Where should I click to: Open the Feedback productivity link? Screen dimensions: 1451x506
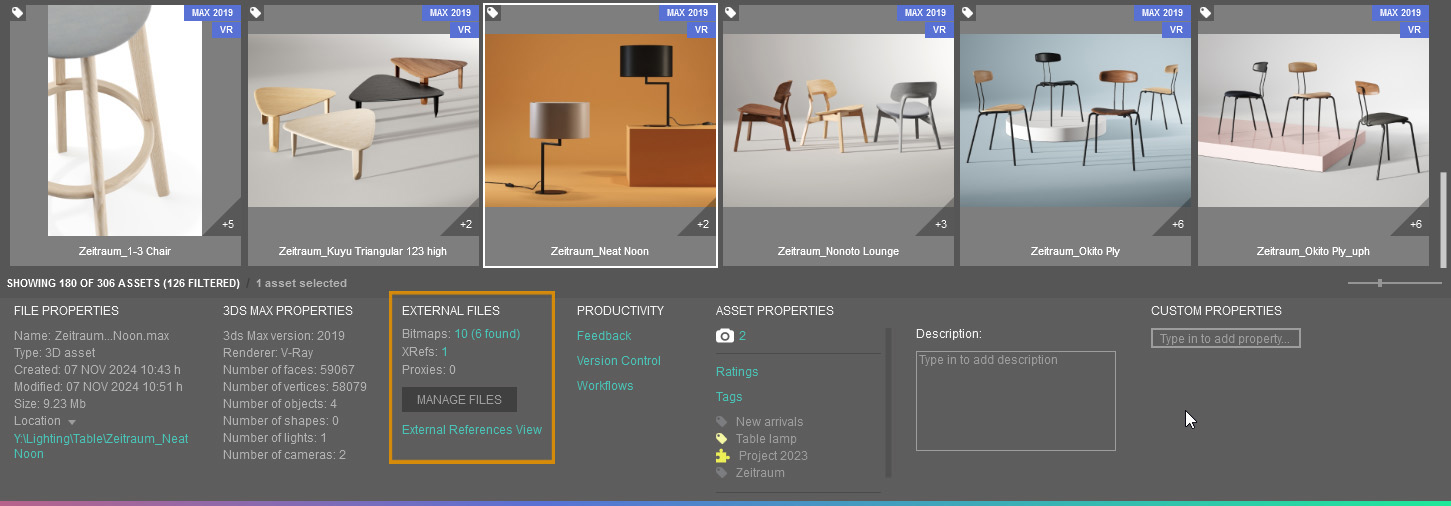click(x=604, y=336)
